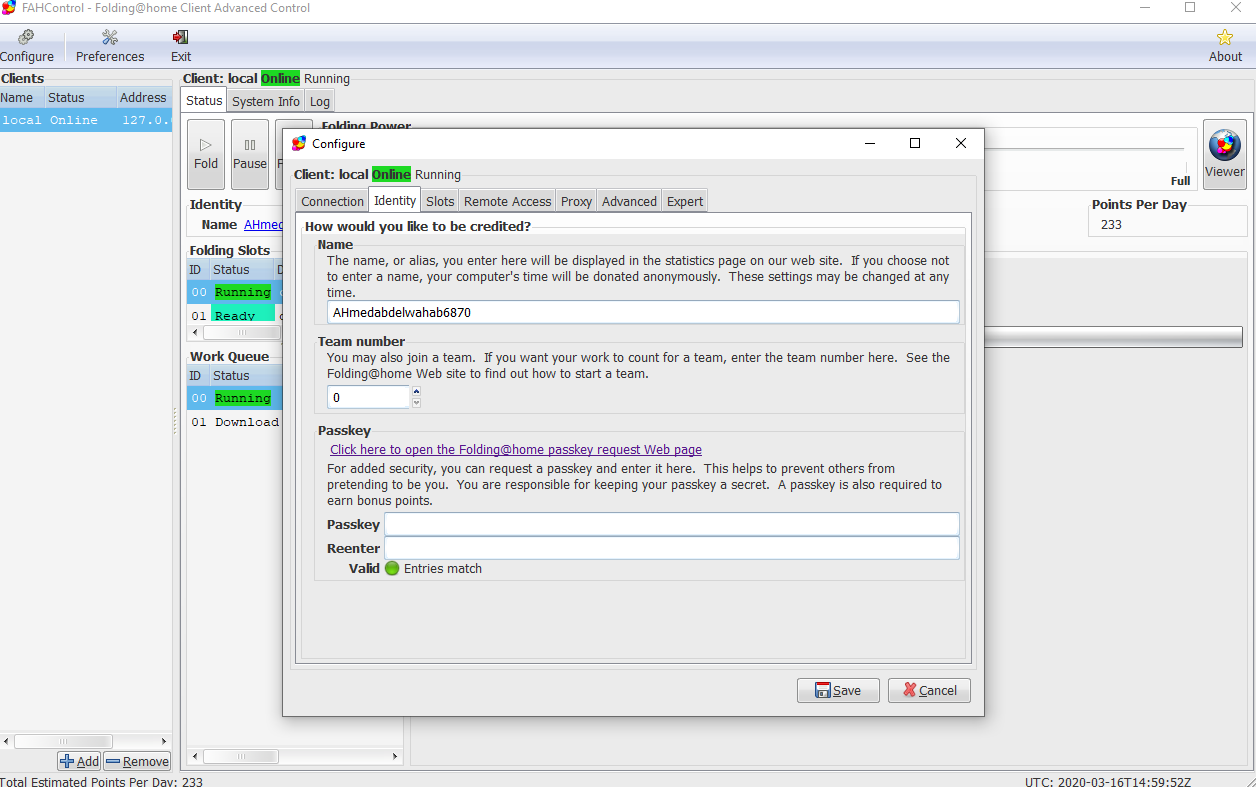Open Configure from the main toolbar
Image resolution: width=1256 pixels, height=787 pixels.
point(27,47)
